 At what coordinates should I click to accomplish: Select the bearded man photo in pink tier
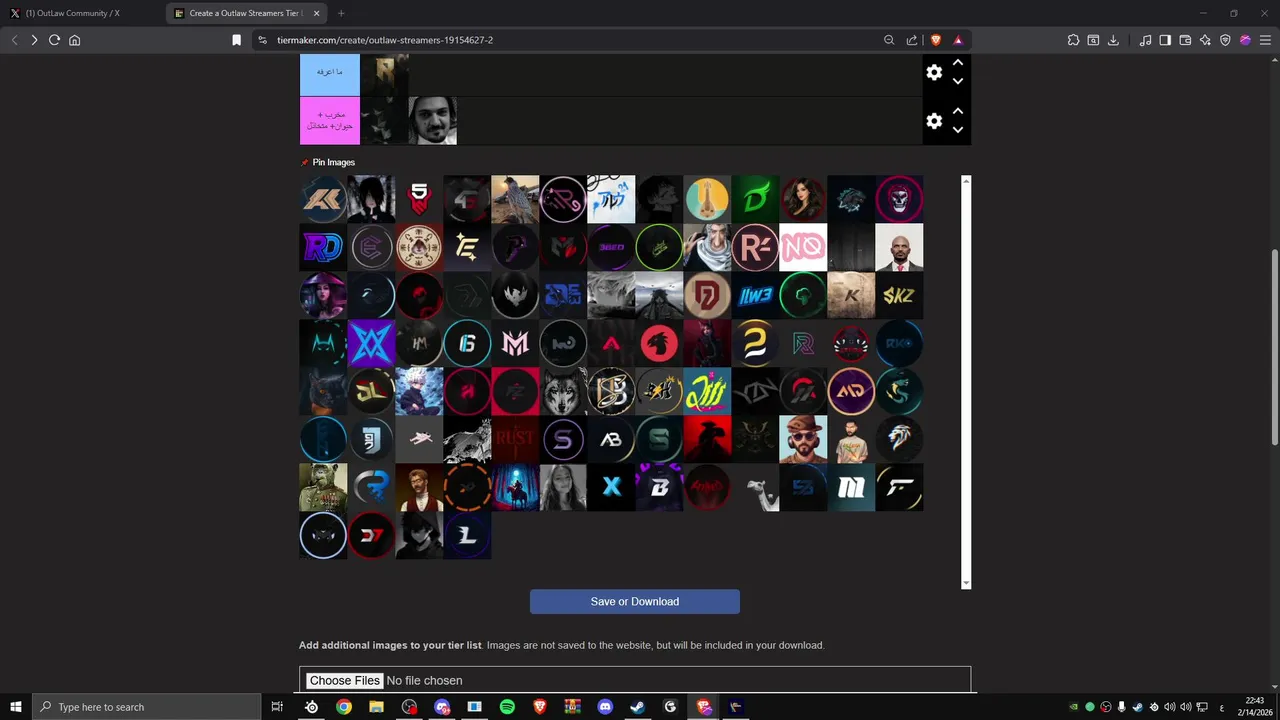click(433, 121)
